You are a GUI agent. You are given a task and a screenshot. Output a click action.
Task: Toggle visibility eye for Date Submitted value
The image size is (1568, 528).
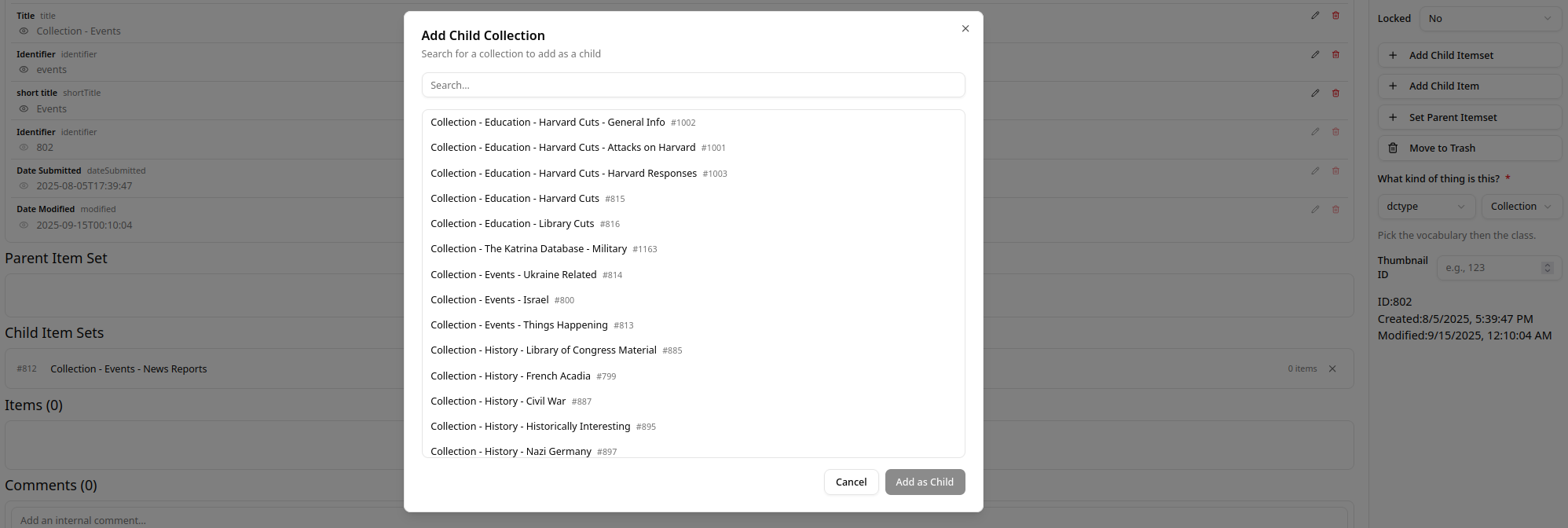tap(24, 186)
